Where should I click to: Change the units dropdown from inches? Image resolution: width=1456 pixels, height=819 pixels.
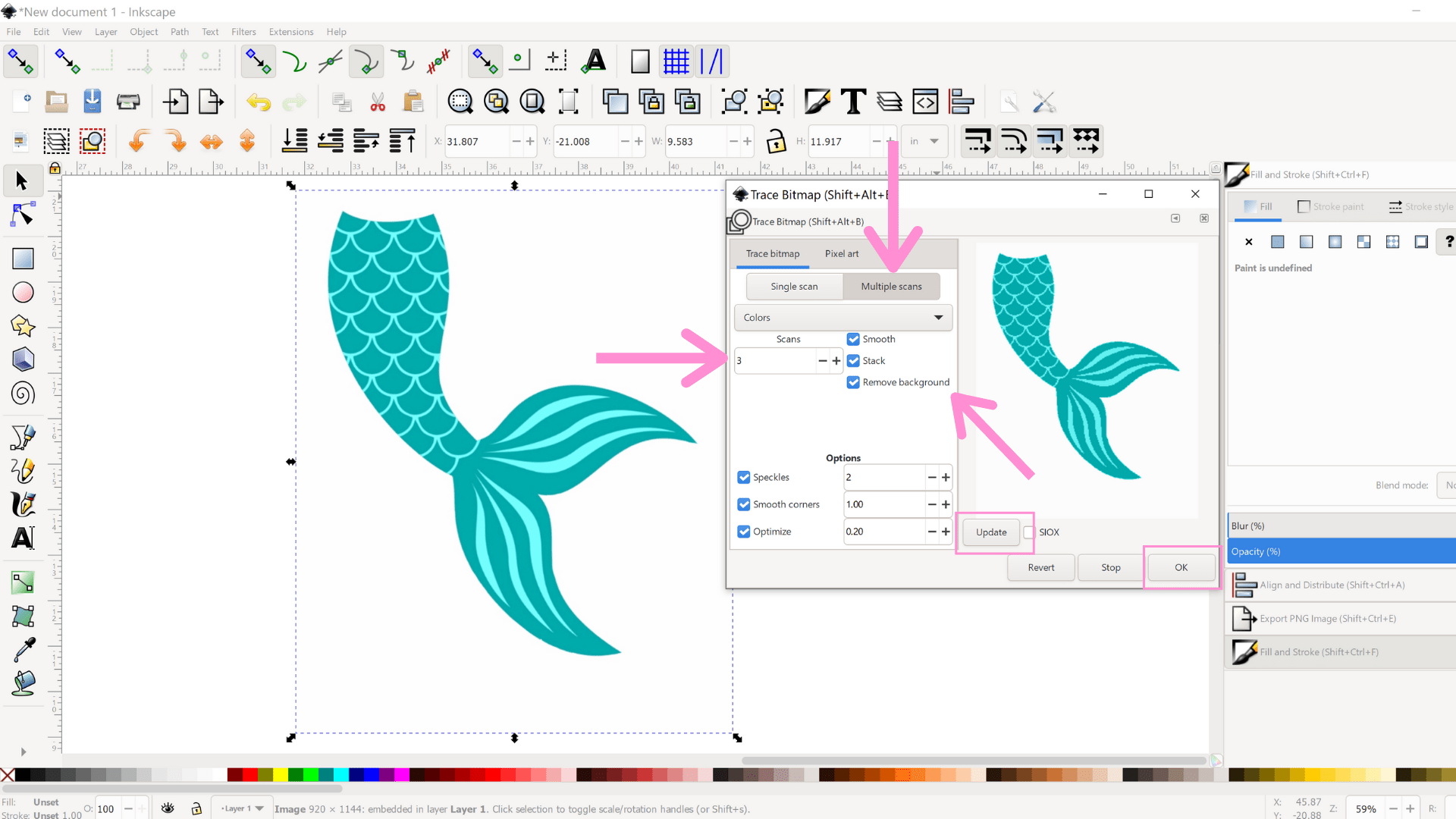(924, 141)
